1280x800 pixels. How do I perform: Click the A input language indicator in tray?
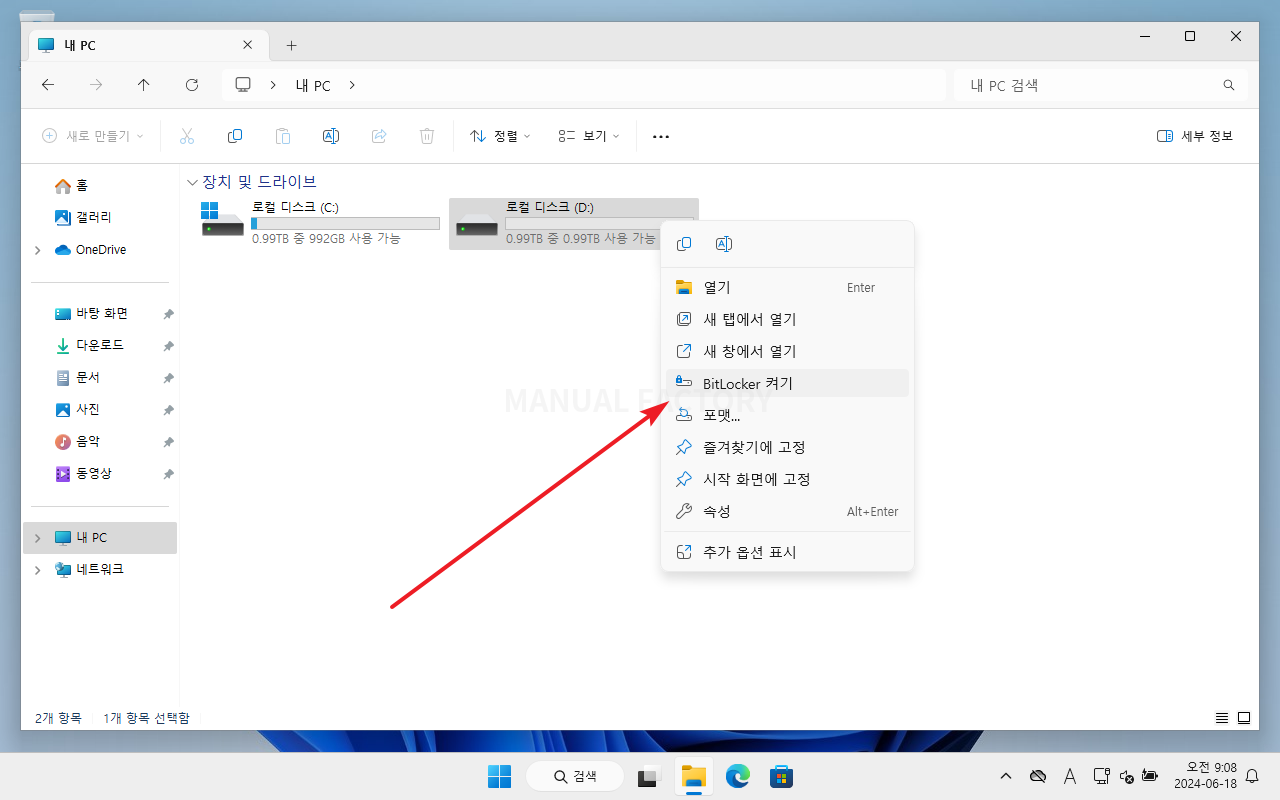[x=1069, y=776]
